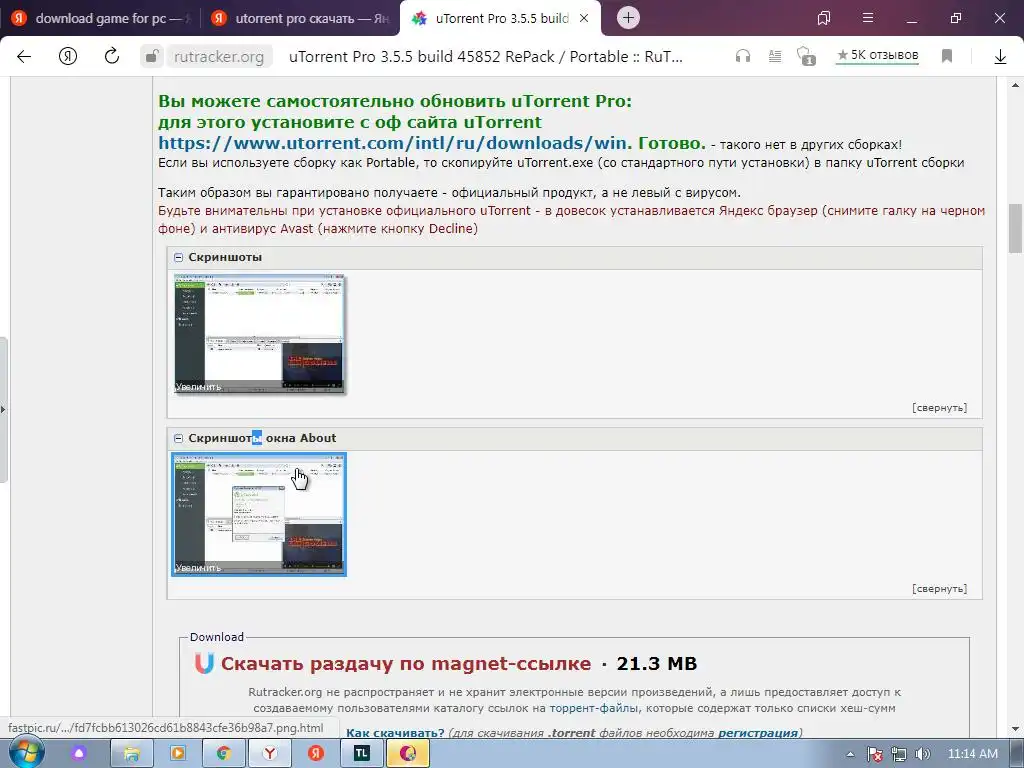Screen dimensions: 1024x768
Task: Collapse the Скриншоты spoiler via its minus icon
Action: click(x=178, y=257)
